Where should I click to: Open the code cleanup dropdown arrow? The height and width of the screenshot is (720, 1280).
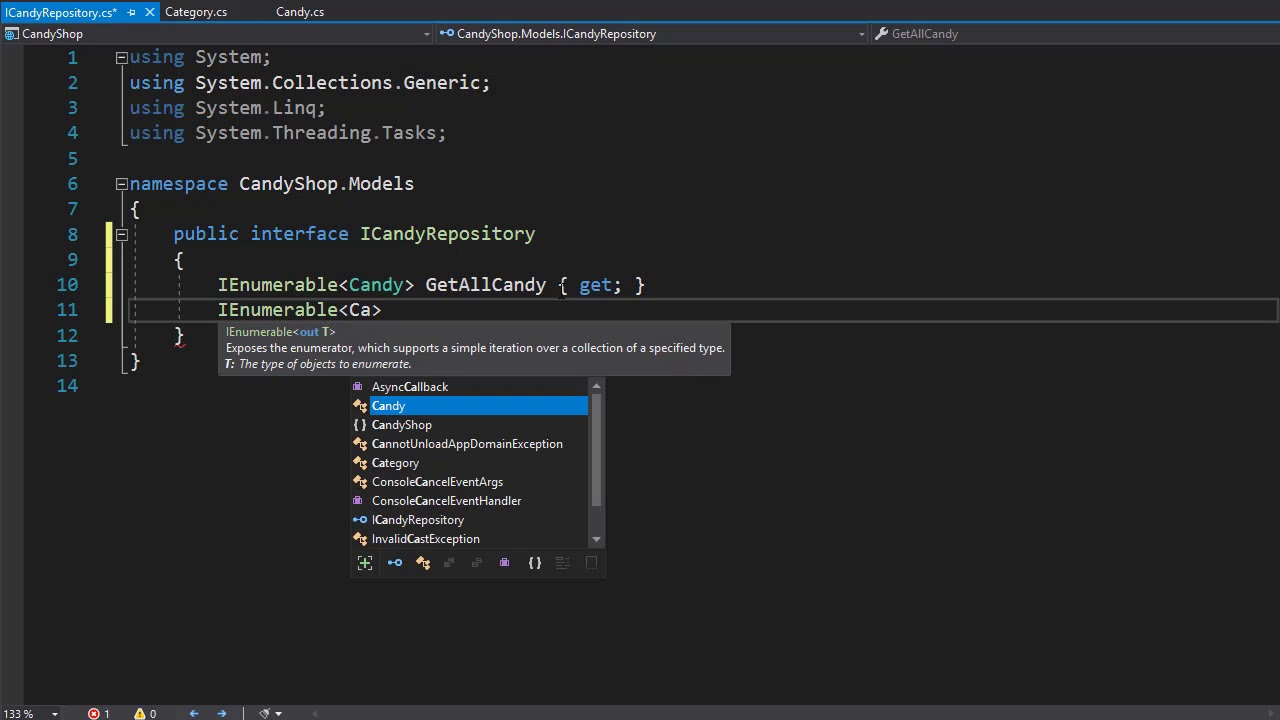click(x=278, y=713)
